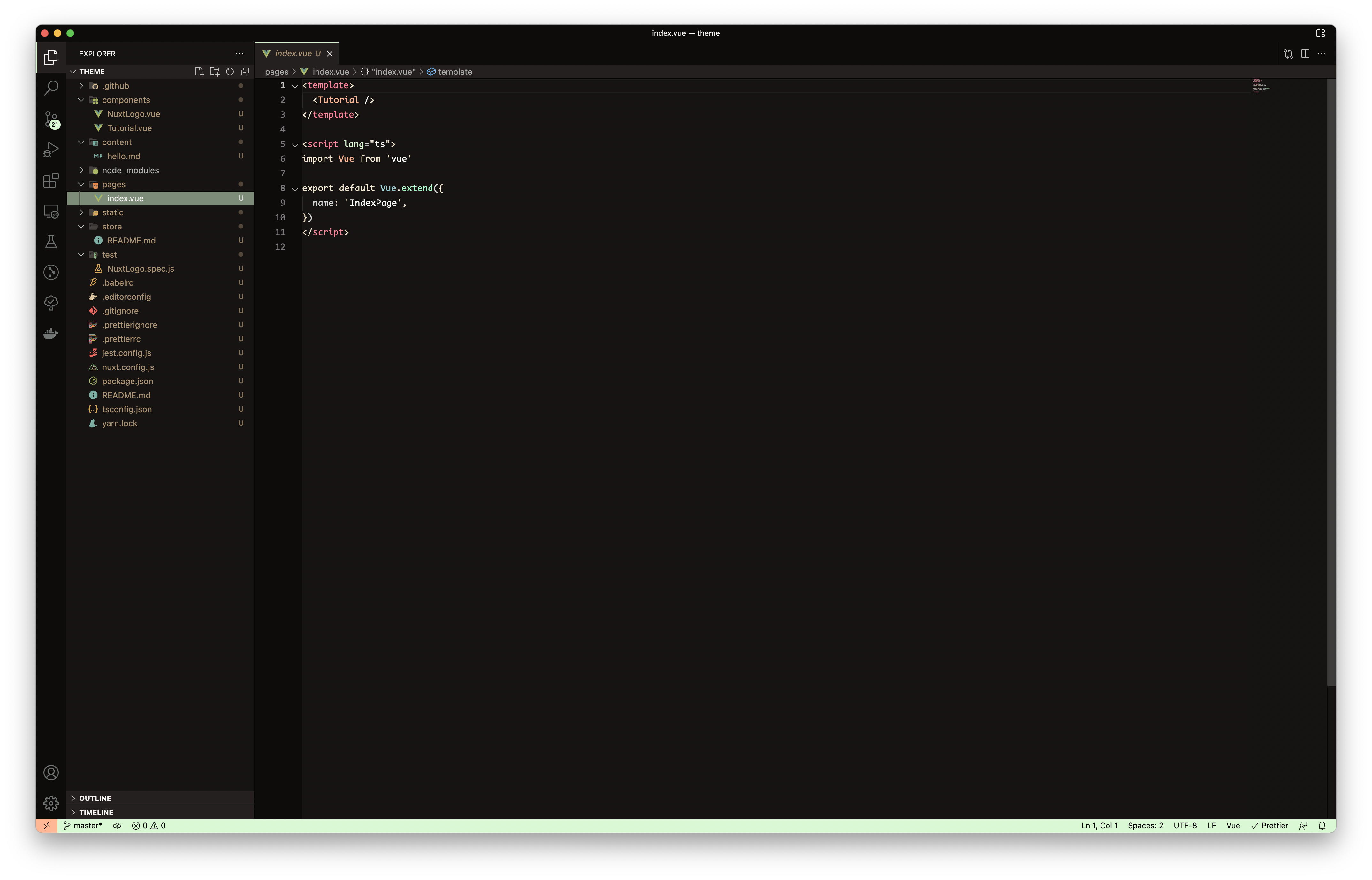Expand the OUTLINE section

(95, 798)
